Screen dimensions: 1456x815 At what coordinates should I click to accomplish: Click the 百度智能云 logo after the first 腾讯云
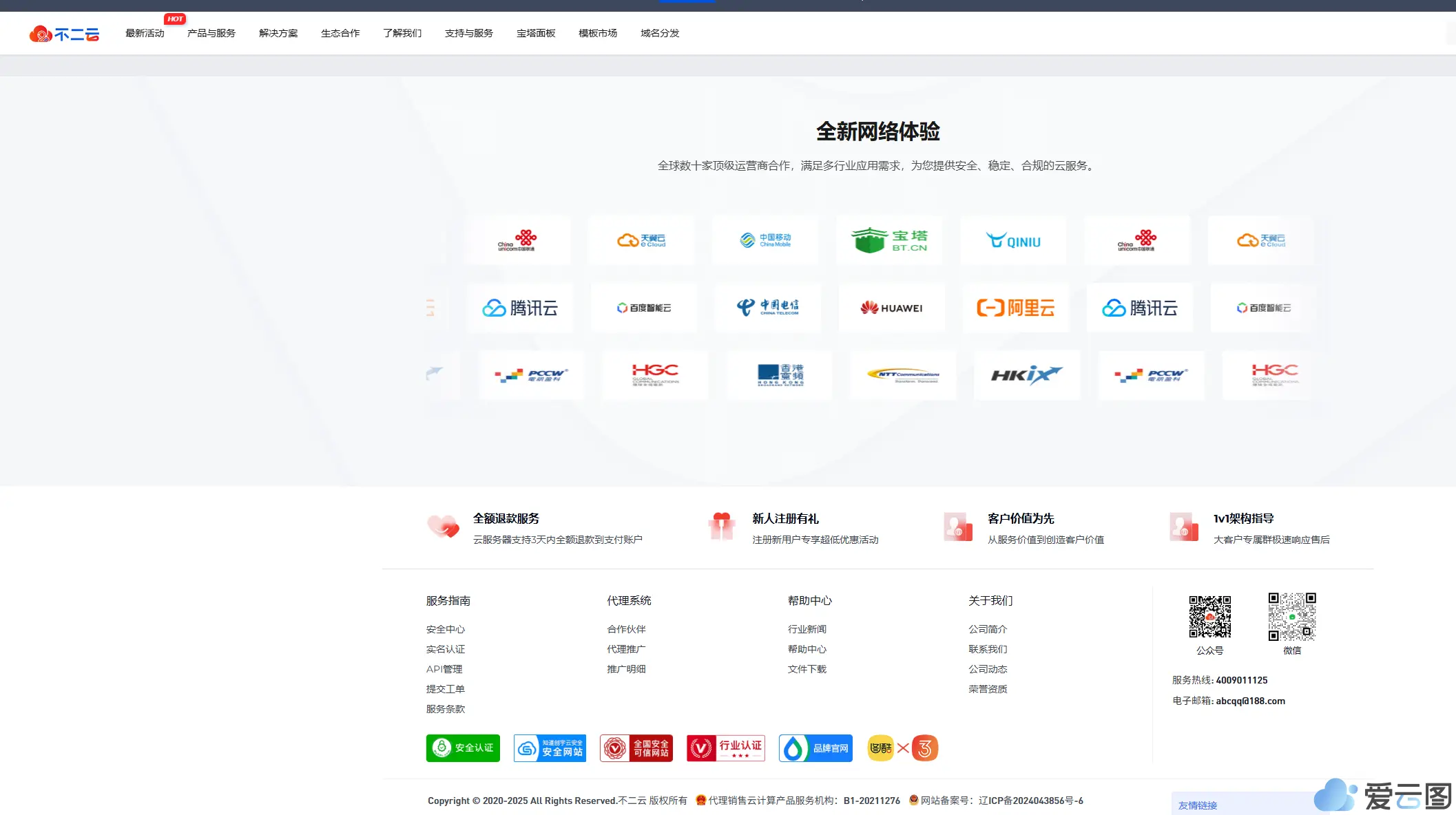(644, 308)
